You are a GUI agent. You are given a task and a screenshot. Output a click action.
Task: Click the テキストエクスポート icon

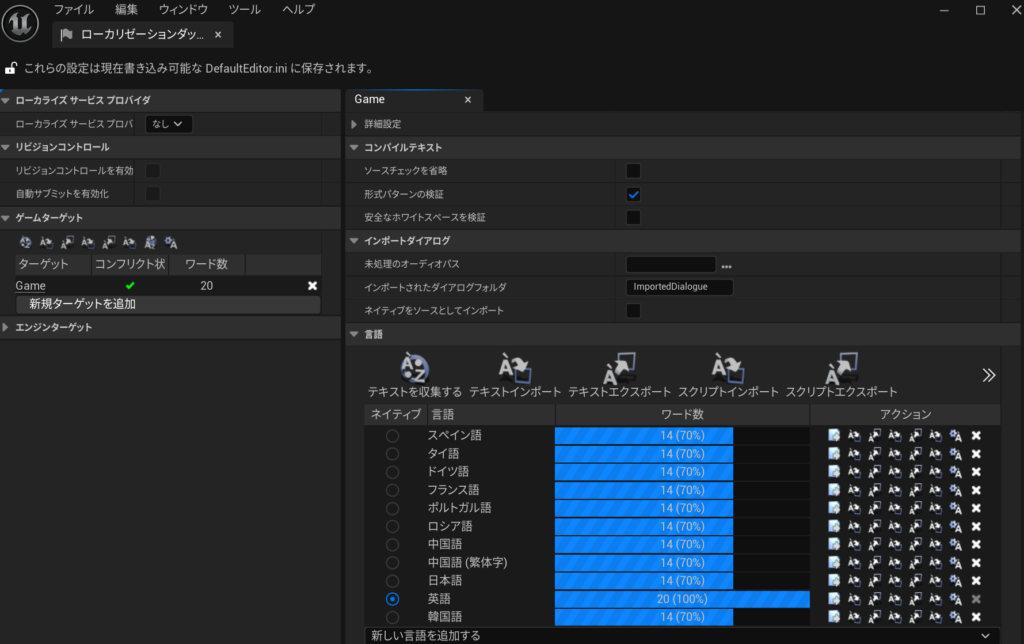point(620,368)
